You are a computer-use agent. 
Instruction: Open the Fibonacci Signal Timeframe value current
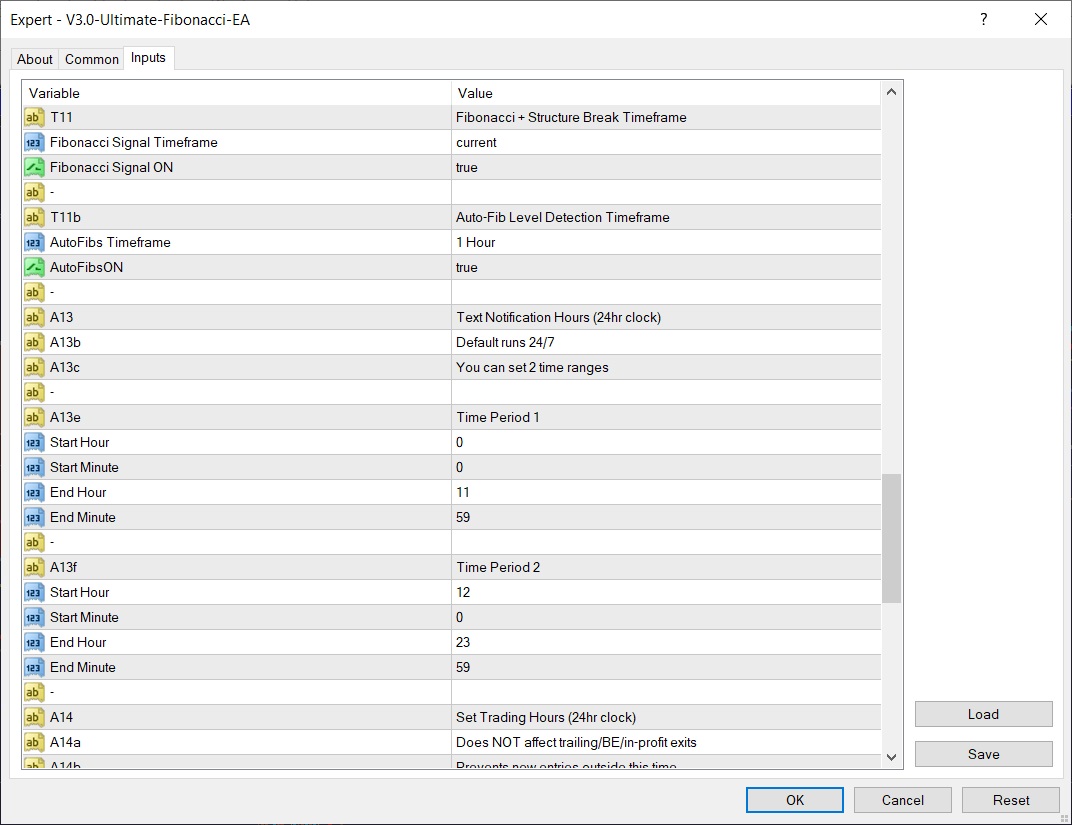click(665, 142)
